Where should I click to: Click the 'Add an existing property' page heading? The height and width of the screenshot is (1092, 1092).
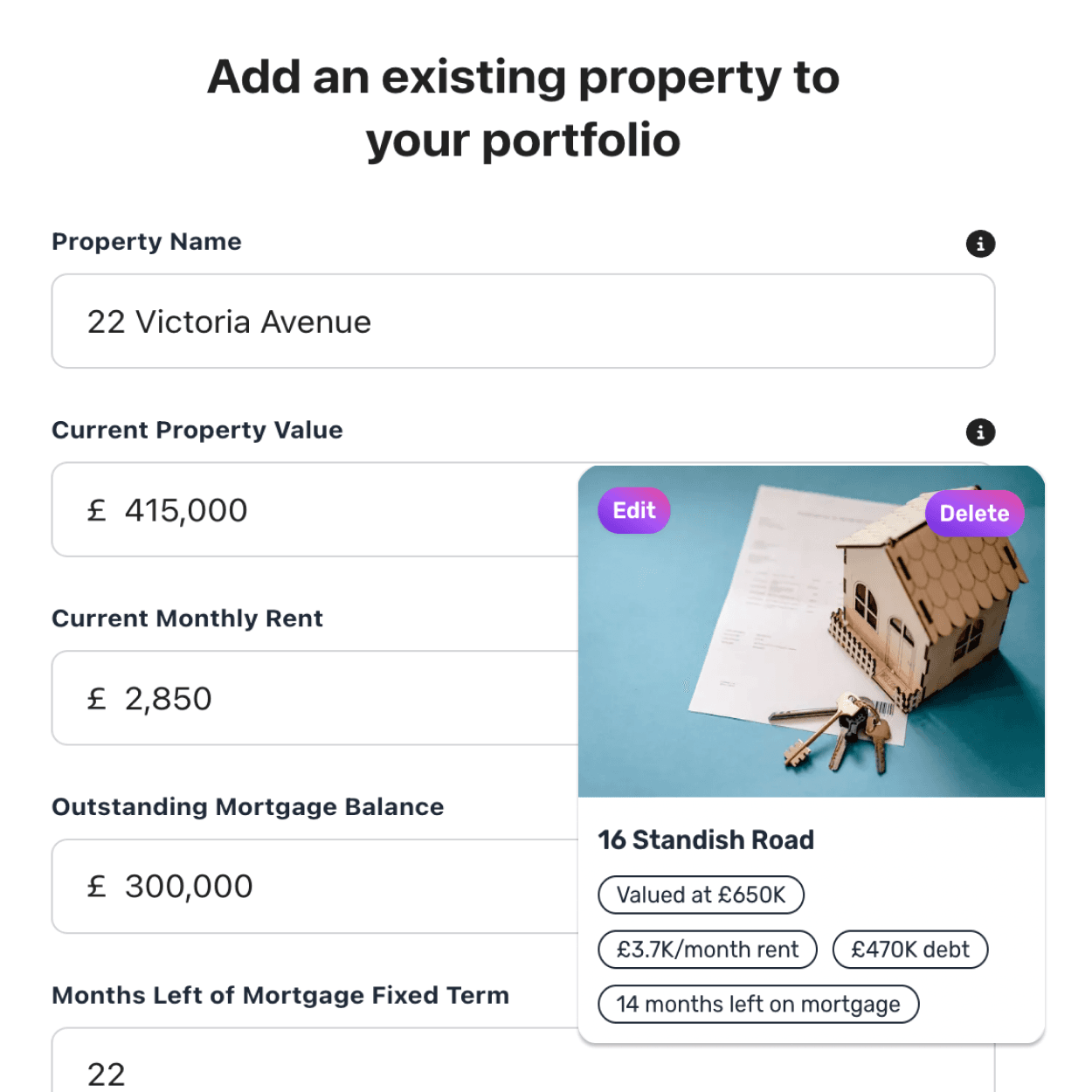click(522, 107)
